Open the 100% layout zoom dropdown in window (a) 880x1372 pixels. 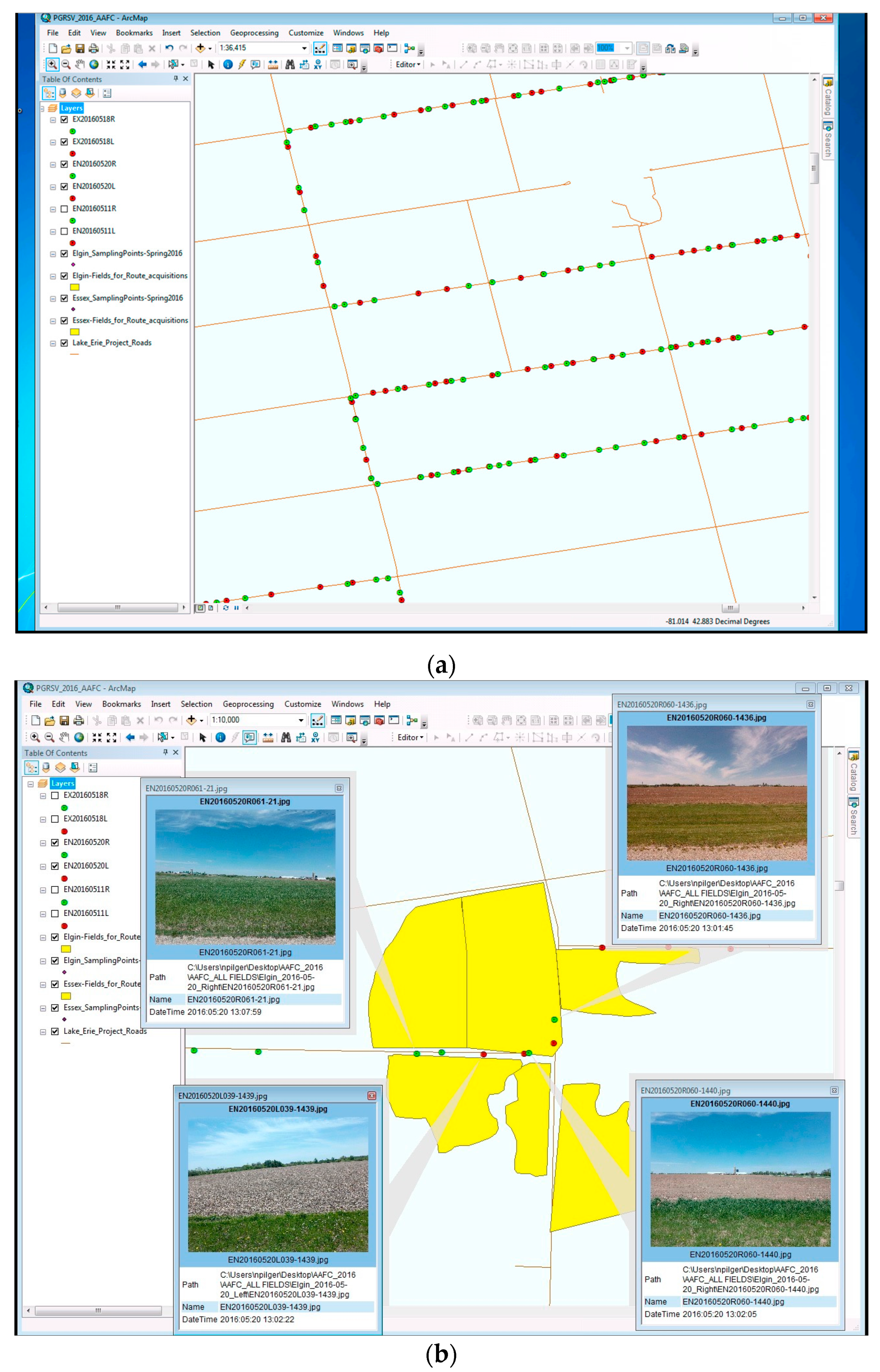[x=627, y=48]
